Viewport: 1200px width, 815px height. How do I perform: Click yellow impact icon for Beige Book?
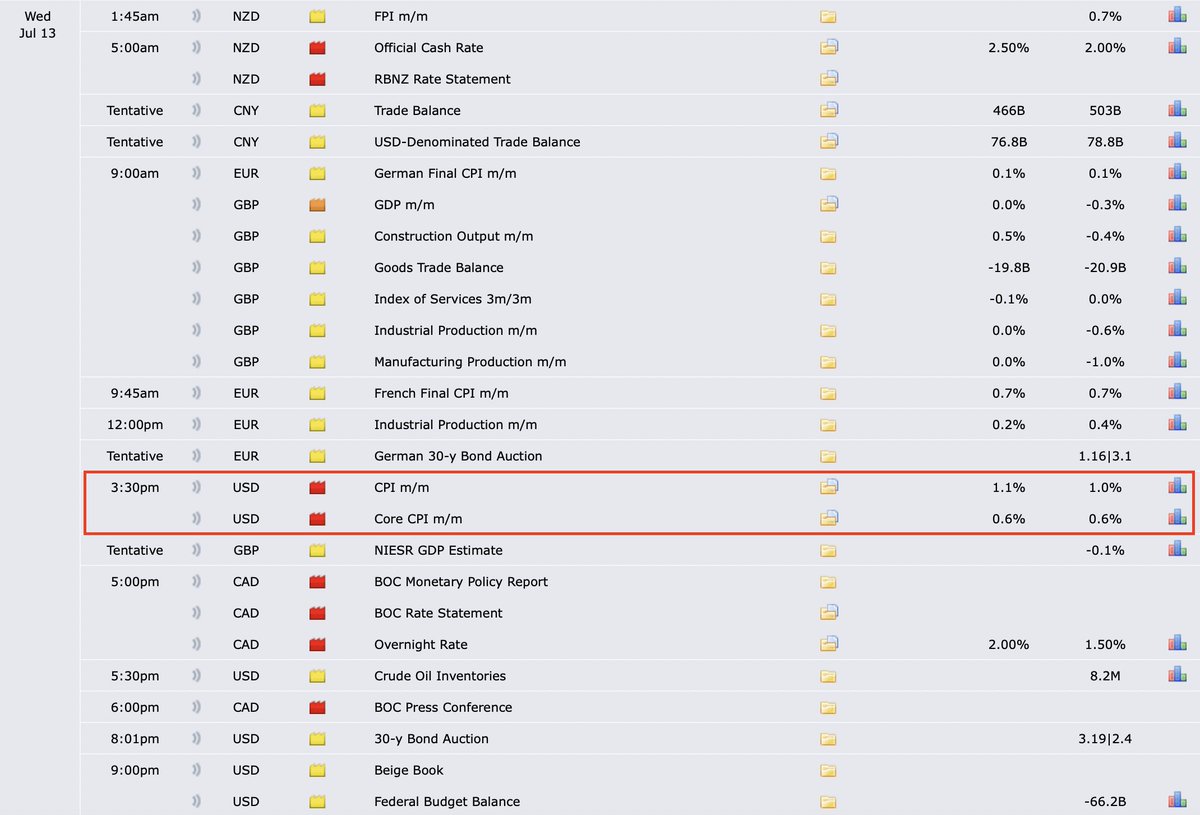pos(318,770)
